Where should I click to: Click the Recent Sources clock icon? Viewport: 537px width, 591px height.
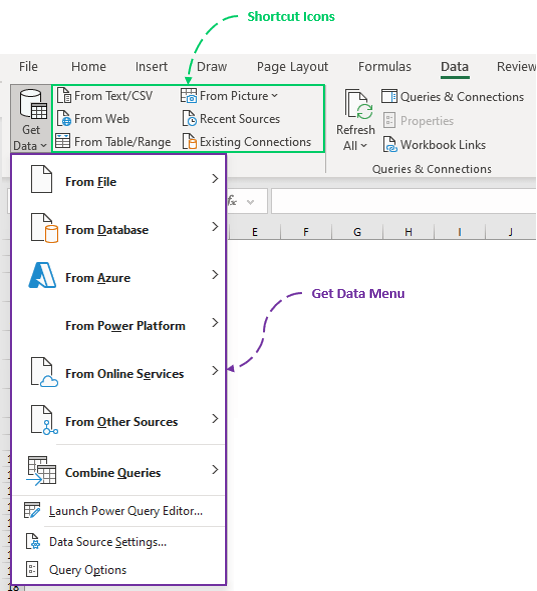[x=190, y=118]
